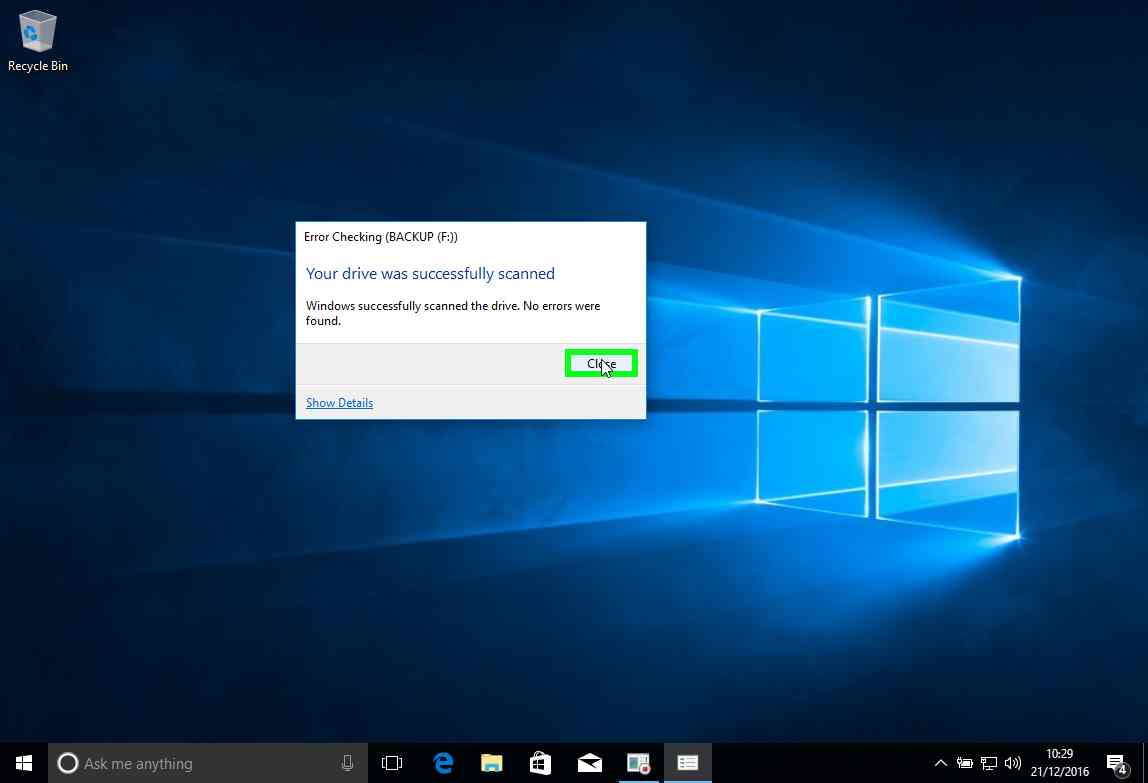Screen dimensions: 1148x783
Task: Activate the Cortana microphone icon
Action: point(347,763)
